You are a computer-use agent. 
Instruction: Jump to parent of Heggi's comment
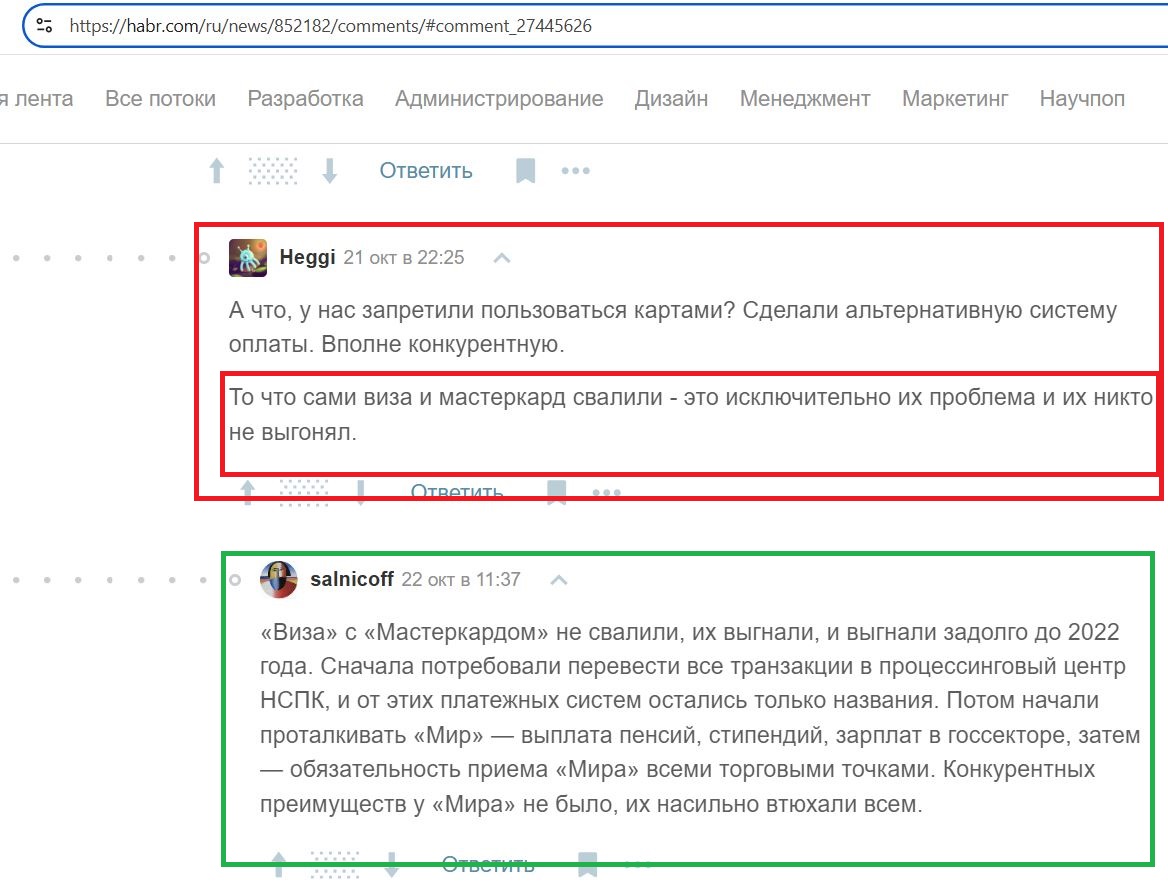click(x=502, y=258)
